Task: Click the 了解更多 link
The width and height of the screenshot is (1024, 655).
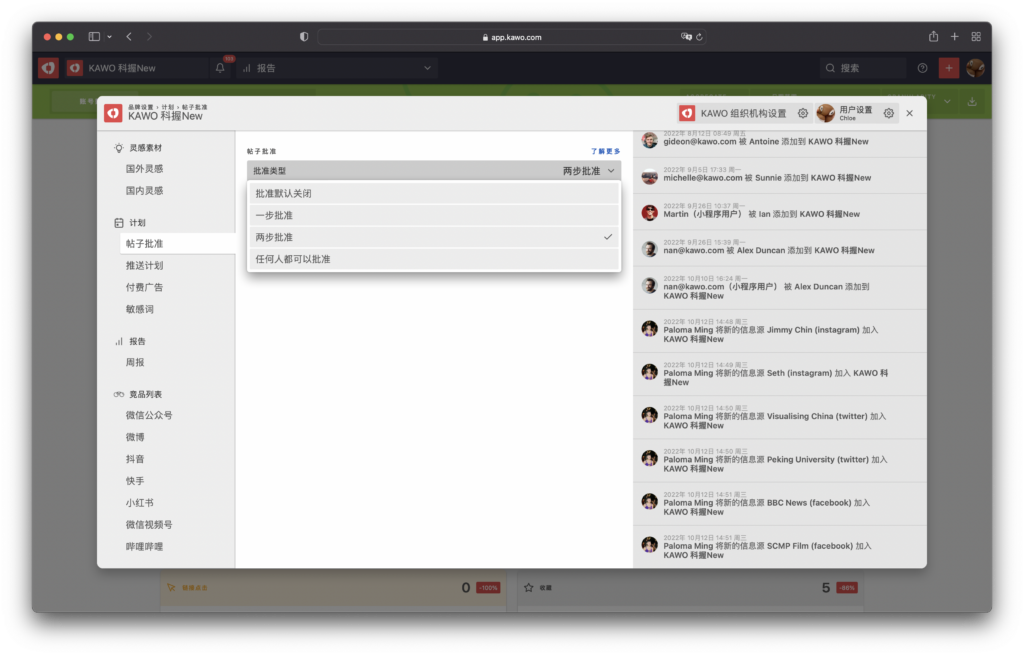Action: pyautogui.click(x=605, y=151)
